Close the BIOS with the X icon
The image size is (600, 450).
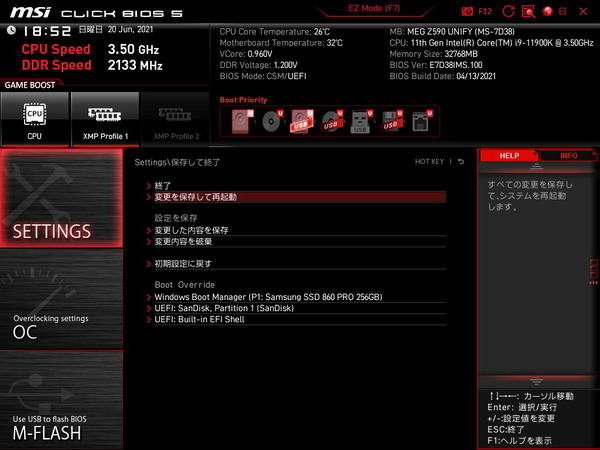click(583, 11)
